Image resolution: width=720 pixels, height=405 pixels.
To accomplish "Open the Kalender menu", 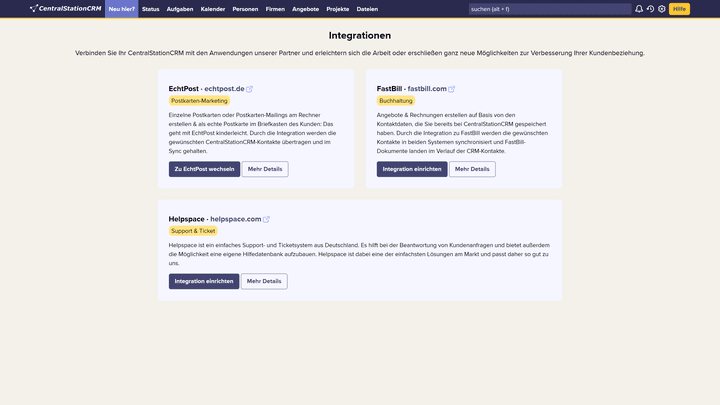I will pyautogui.click(x=213, y=9).
